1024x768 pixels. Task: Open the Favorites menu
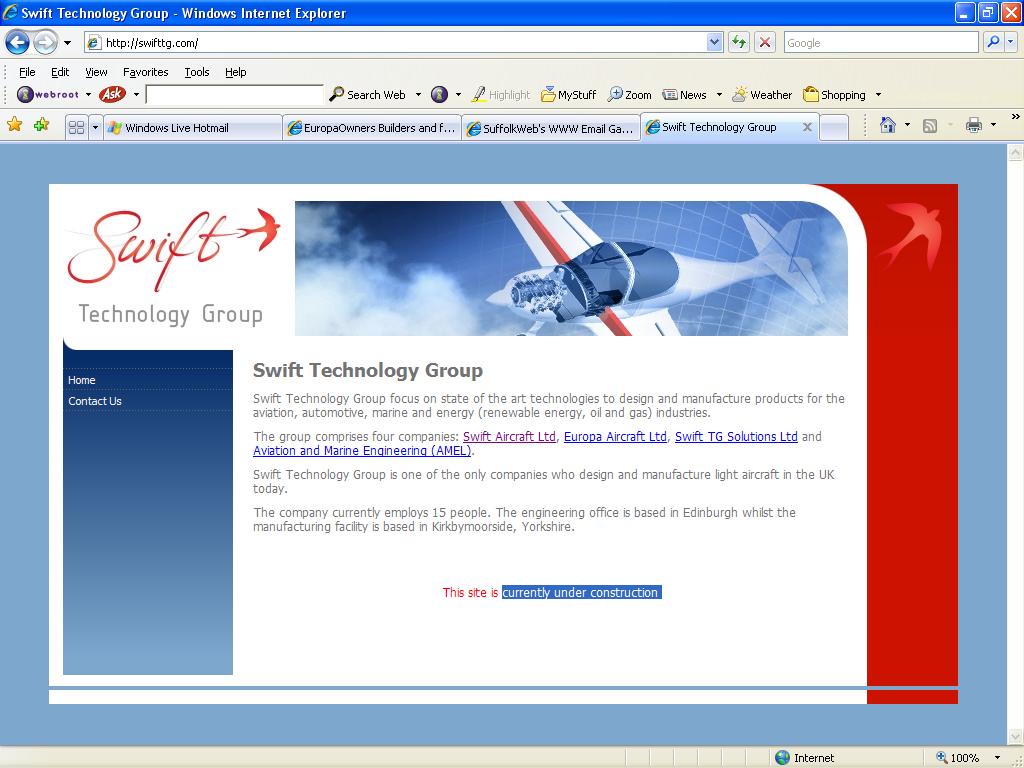click(145, 72)
